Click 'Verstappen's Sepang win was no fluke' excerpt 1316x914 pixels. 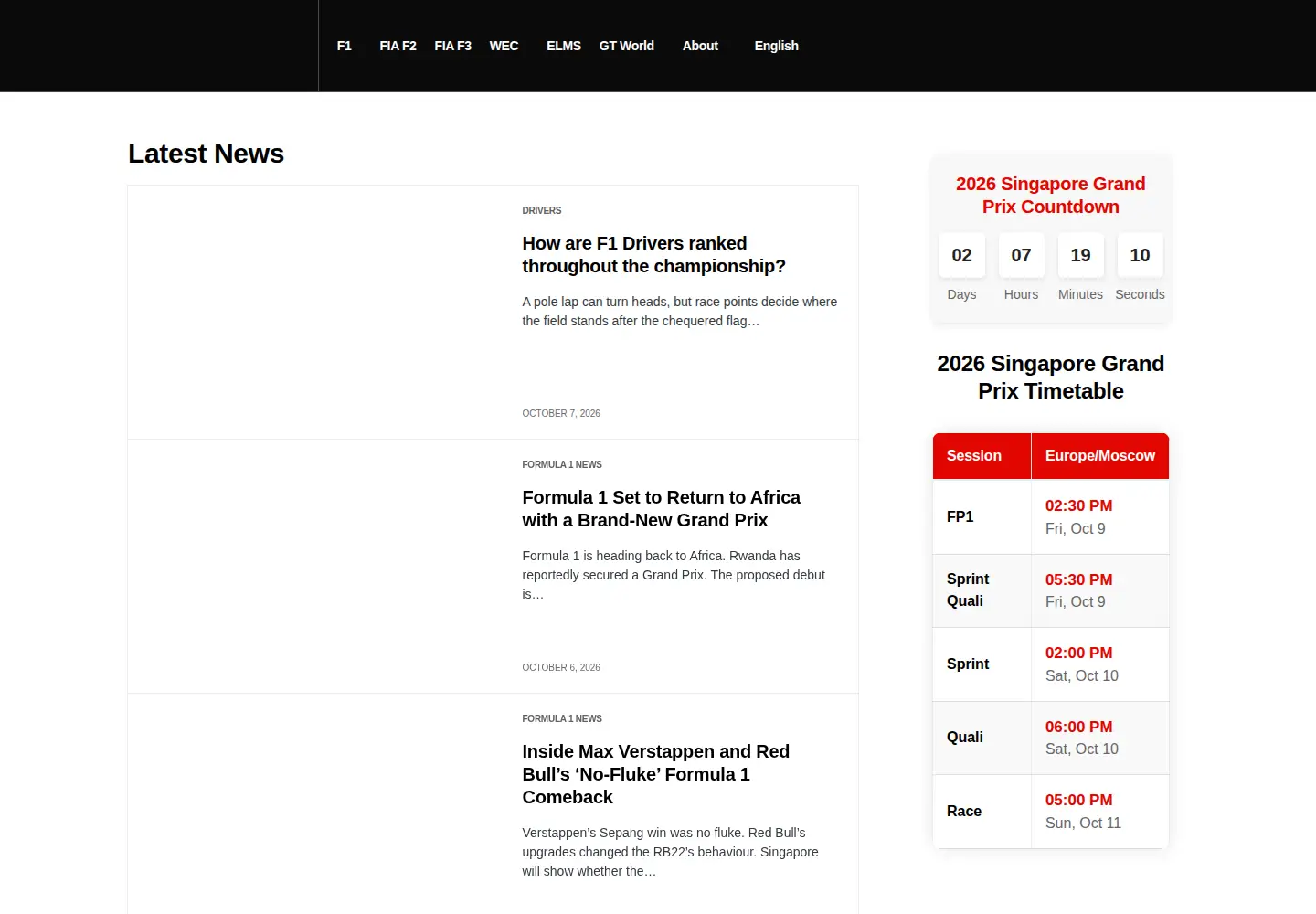tap(670, 852)
